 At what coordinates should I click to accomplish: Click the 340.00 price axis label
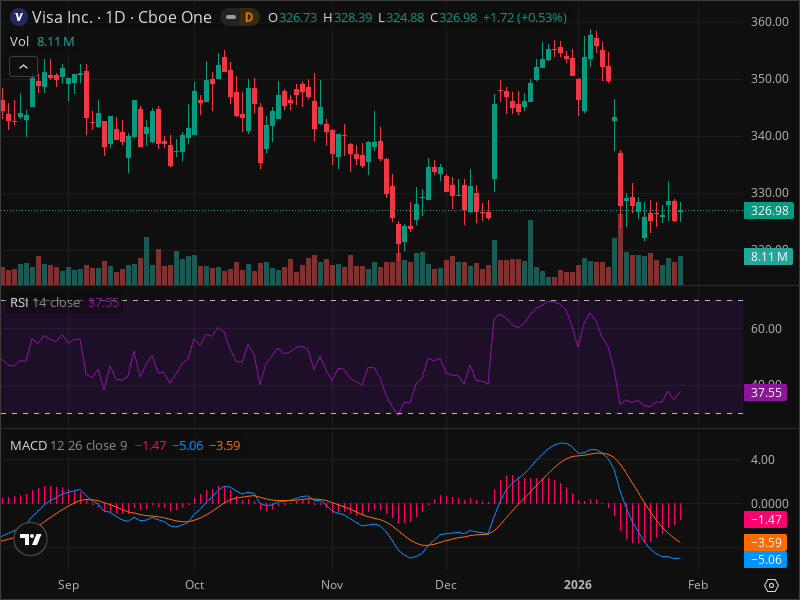click(x=769, y=136)
